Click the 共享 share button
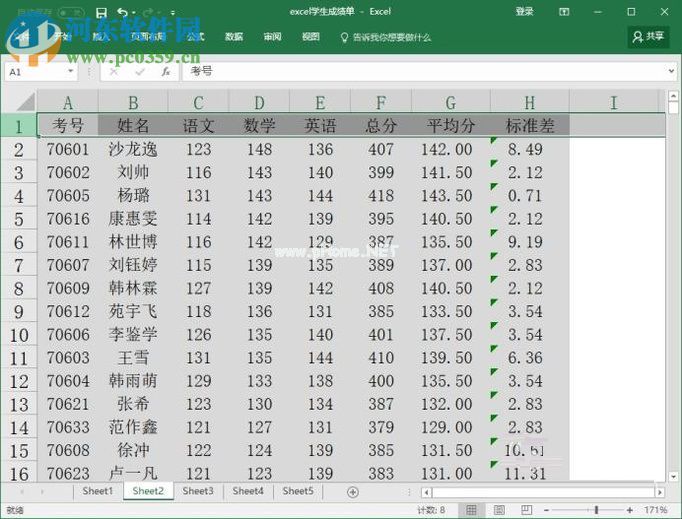Viewport: 682px width, 519px height. coord(649,37)
